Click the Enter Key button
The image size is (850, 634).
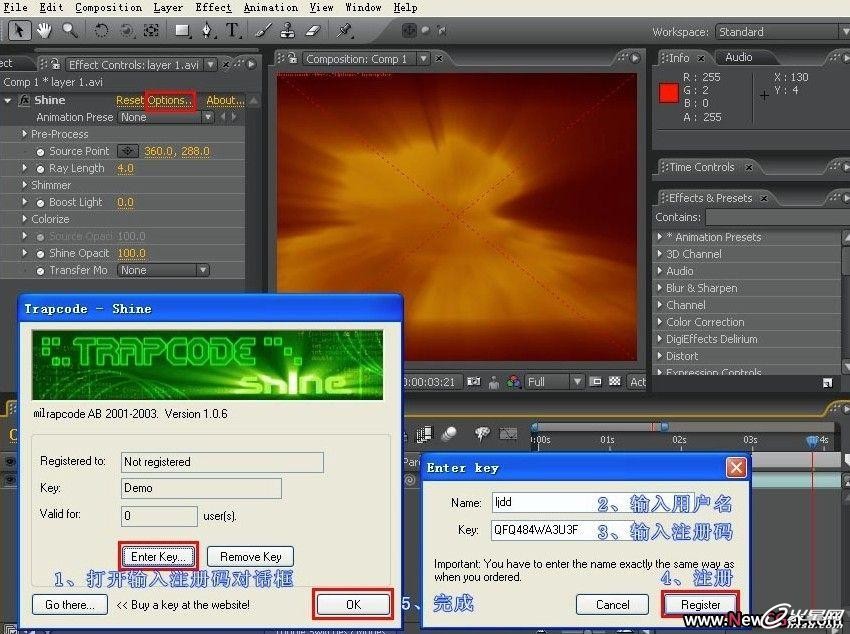click(x=158, y=556)
